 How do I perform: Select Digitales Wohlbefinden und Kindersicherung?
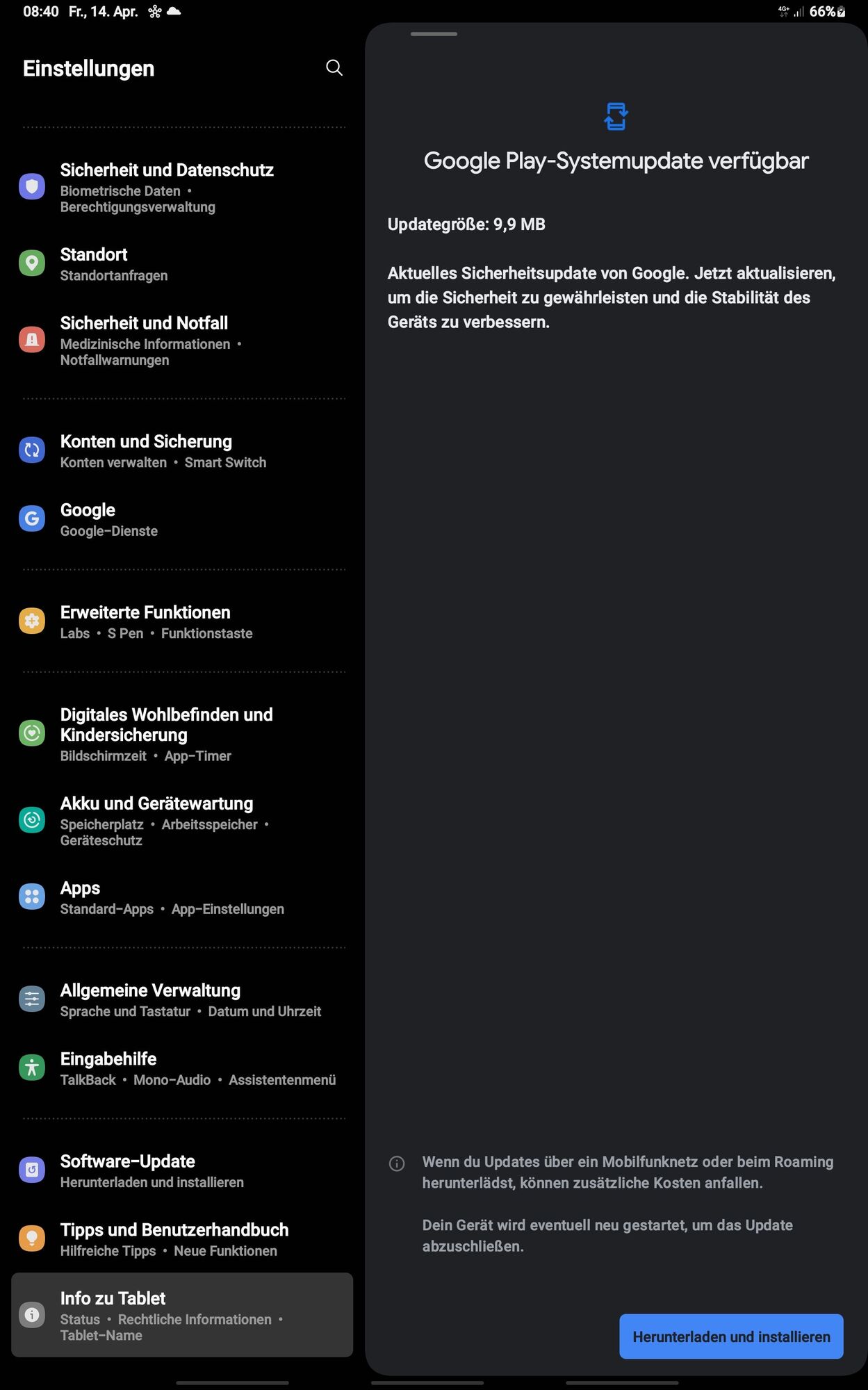pos(182,734)
